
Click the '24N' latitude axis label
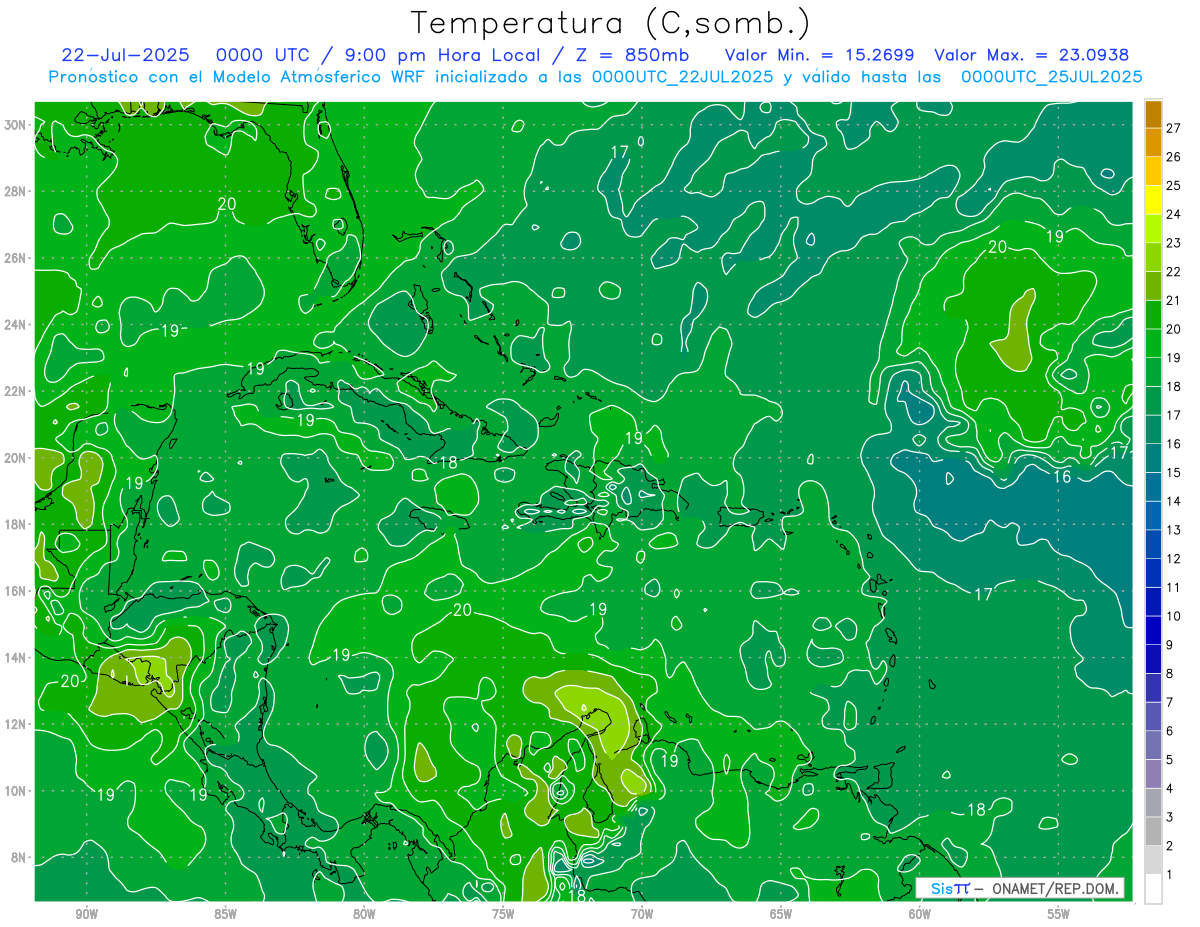[17, 325]
